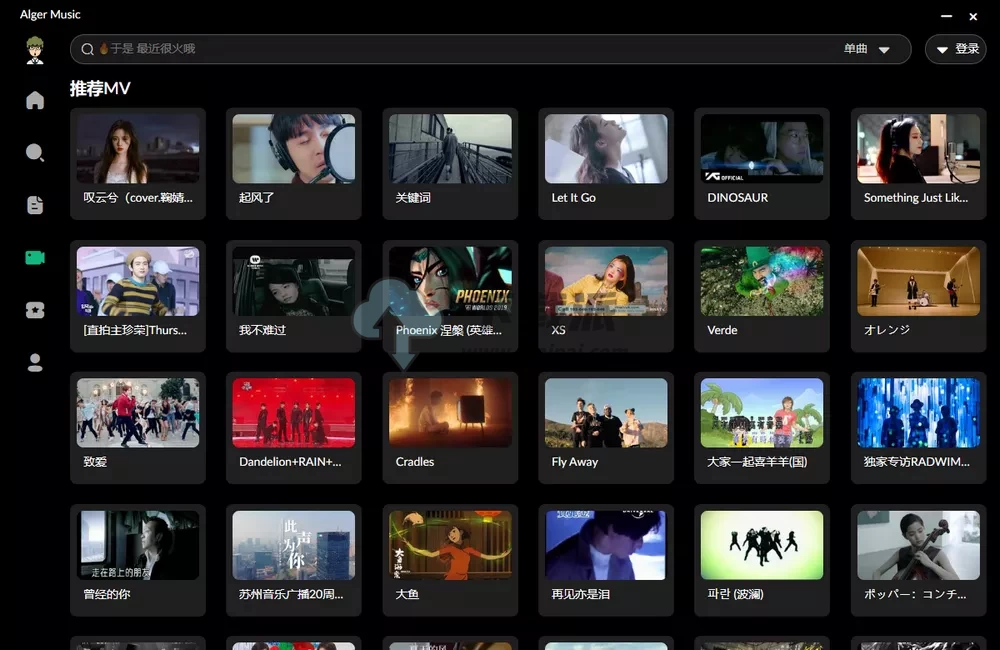Open the 苏州音乐广播20周... MV card
Viewport: 1000px width, 650px height.
(293, 560)
